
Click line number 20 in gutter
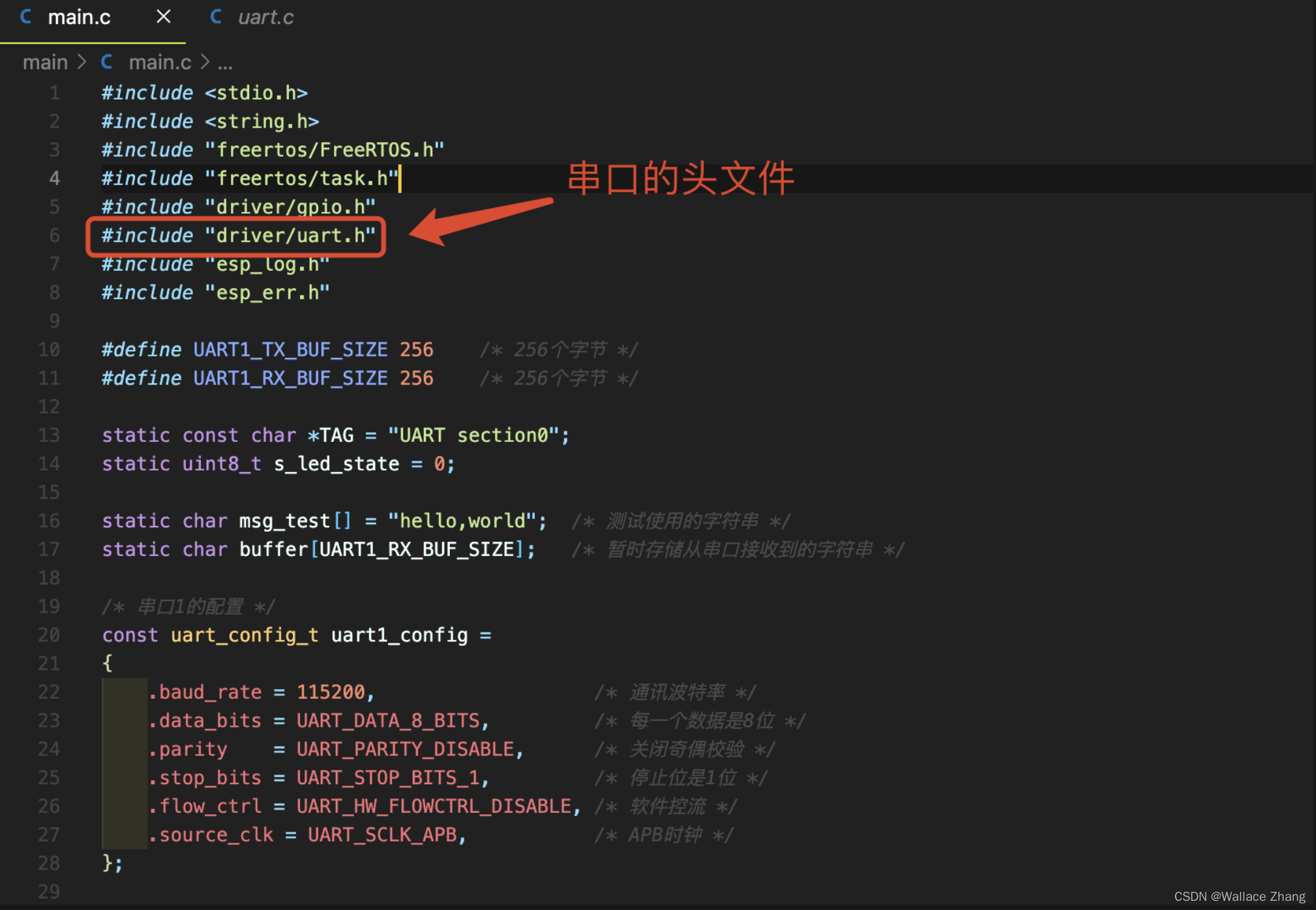49,636
